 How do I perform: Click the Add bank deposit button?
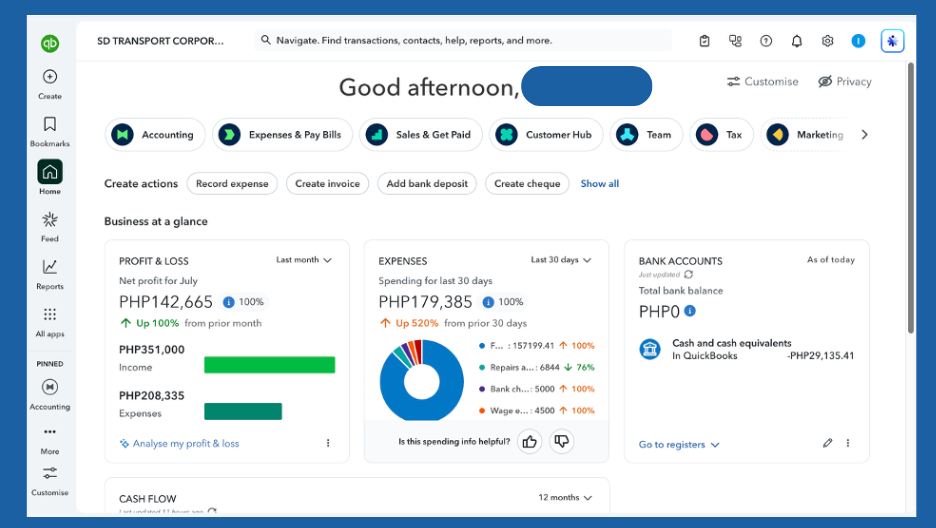tap(427, 184)
